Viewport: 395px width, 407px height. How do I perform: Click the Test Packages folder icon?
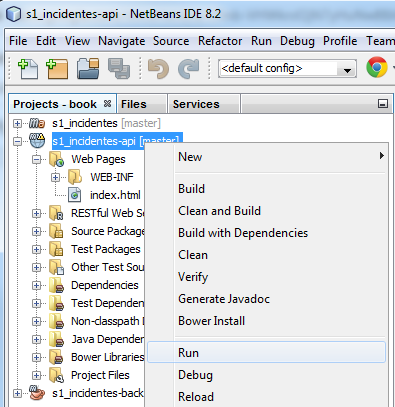(x=56, y=249)
